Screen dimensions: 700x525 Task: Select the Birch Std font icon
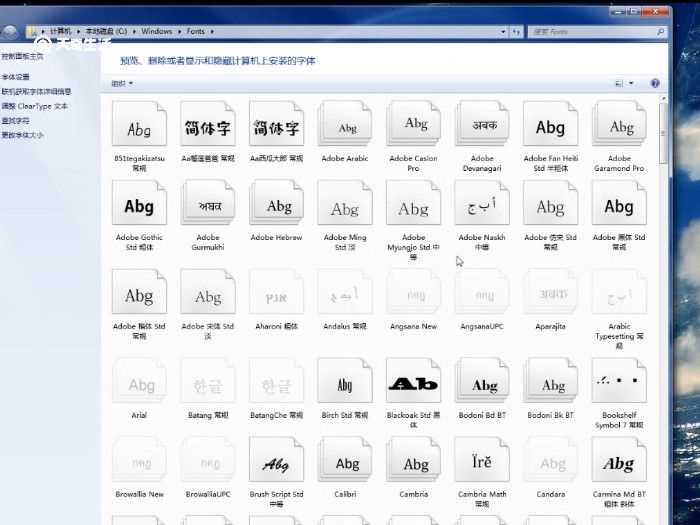(x=345, y=381)
